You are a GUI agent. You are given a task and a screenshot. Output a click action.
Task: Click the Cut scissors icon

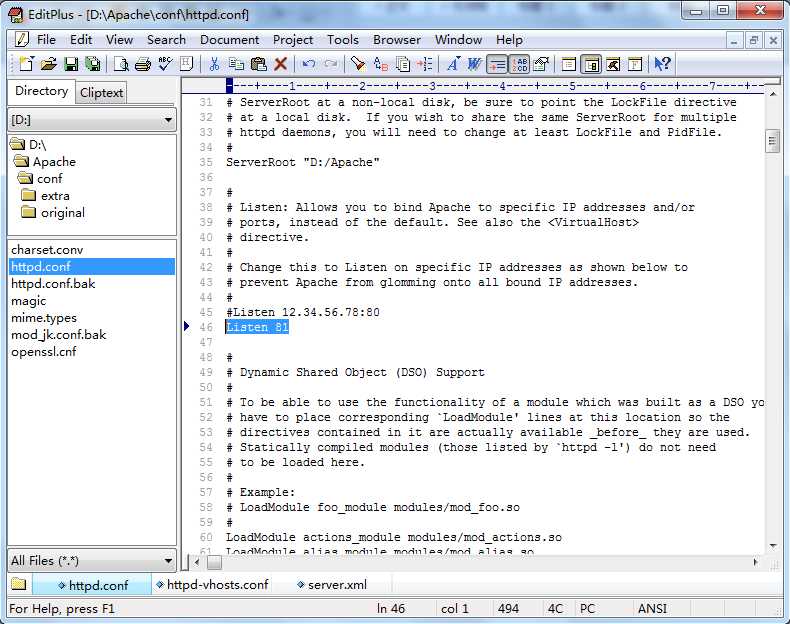tap(214, 64)
